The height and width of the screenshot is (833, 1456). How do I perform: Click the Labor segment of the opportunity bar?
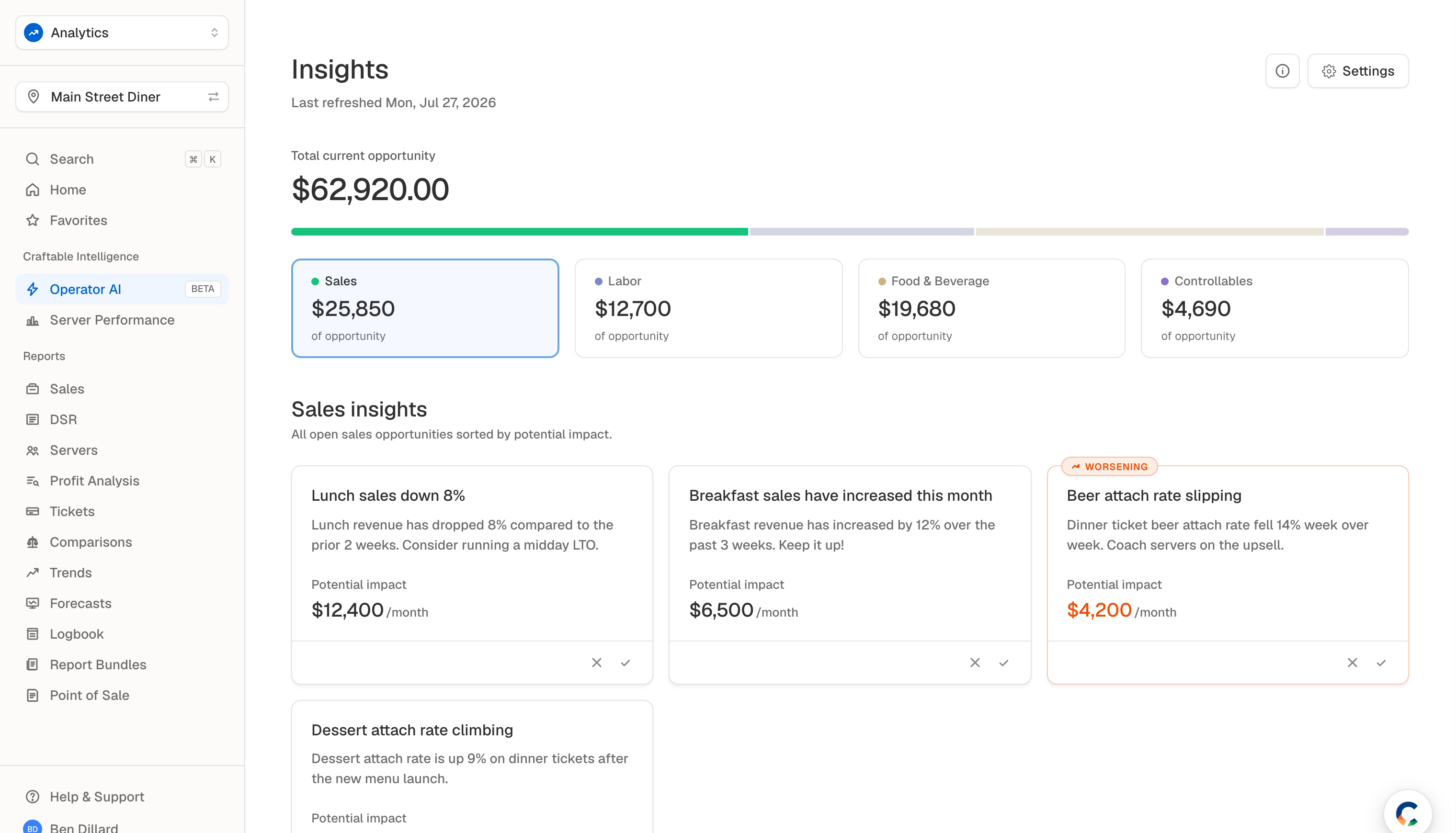[x=862, y=232]
